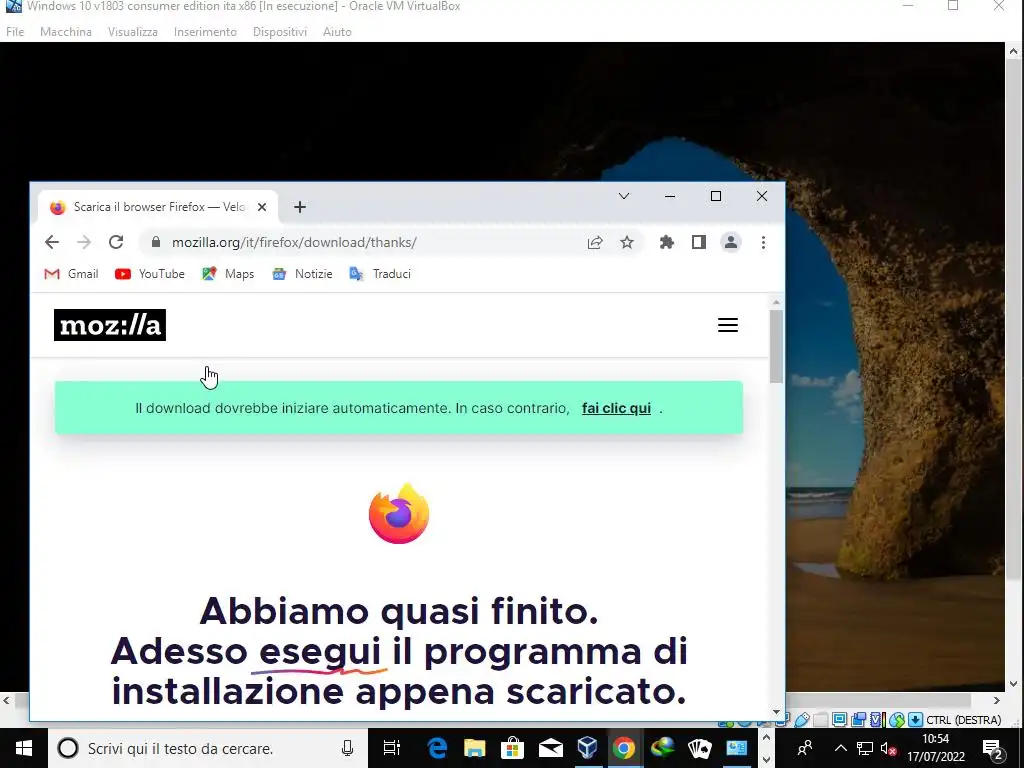Click the Cortana search box

coord(208,748)
